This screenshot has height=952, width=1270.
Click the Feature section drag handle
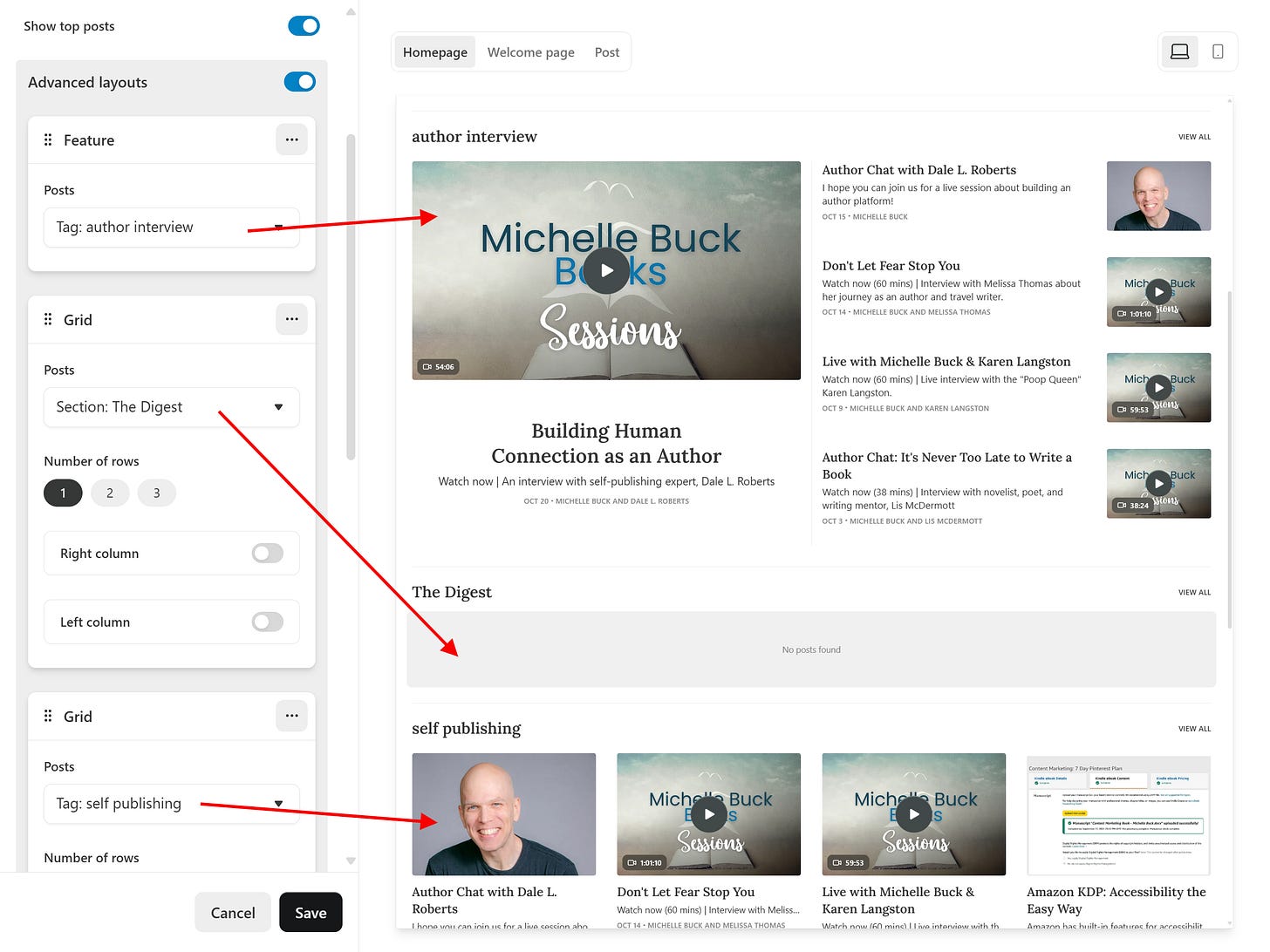pos(48,139)
